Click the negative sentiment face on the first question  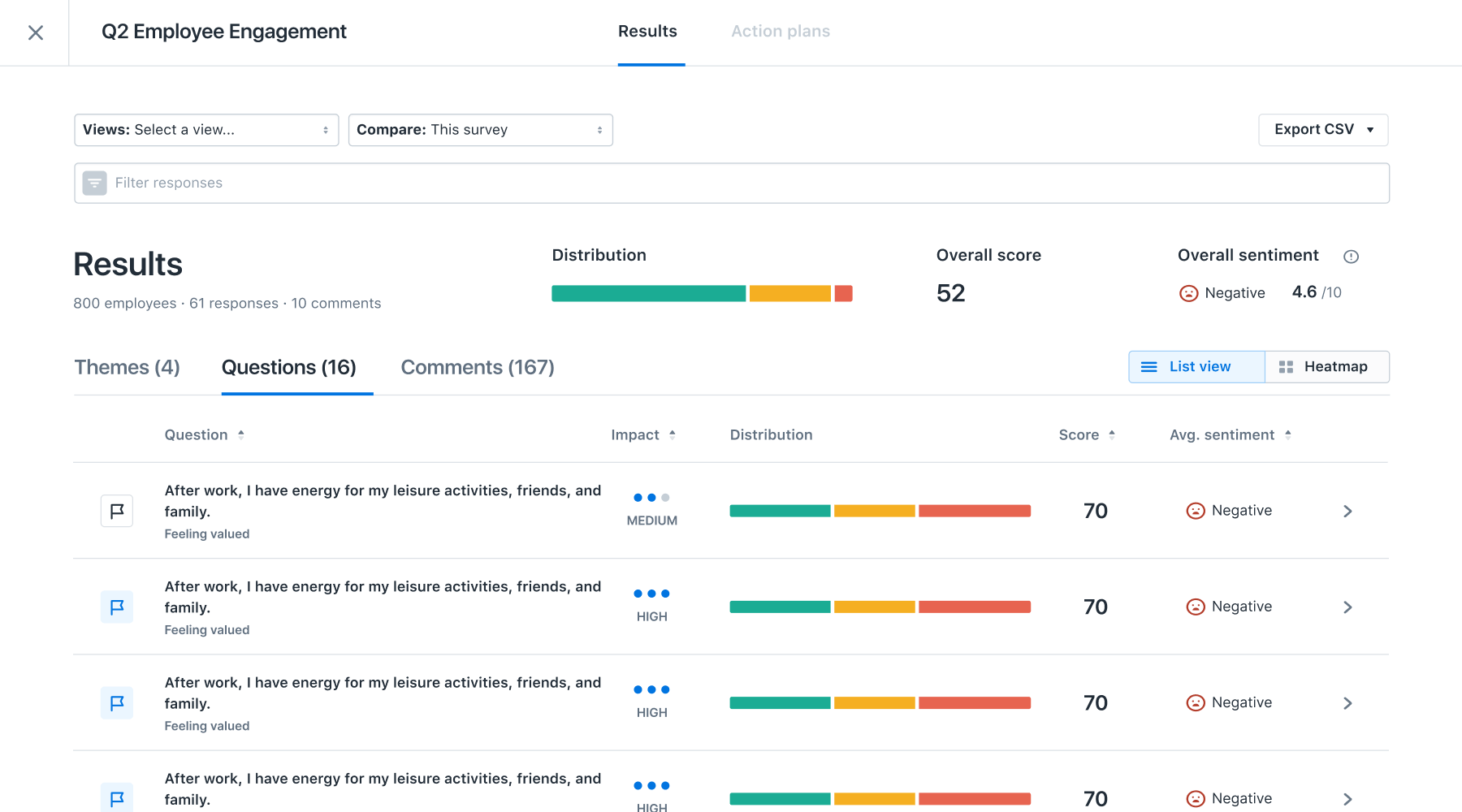coord(1196,511)
